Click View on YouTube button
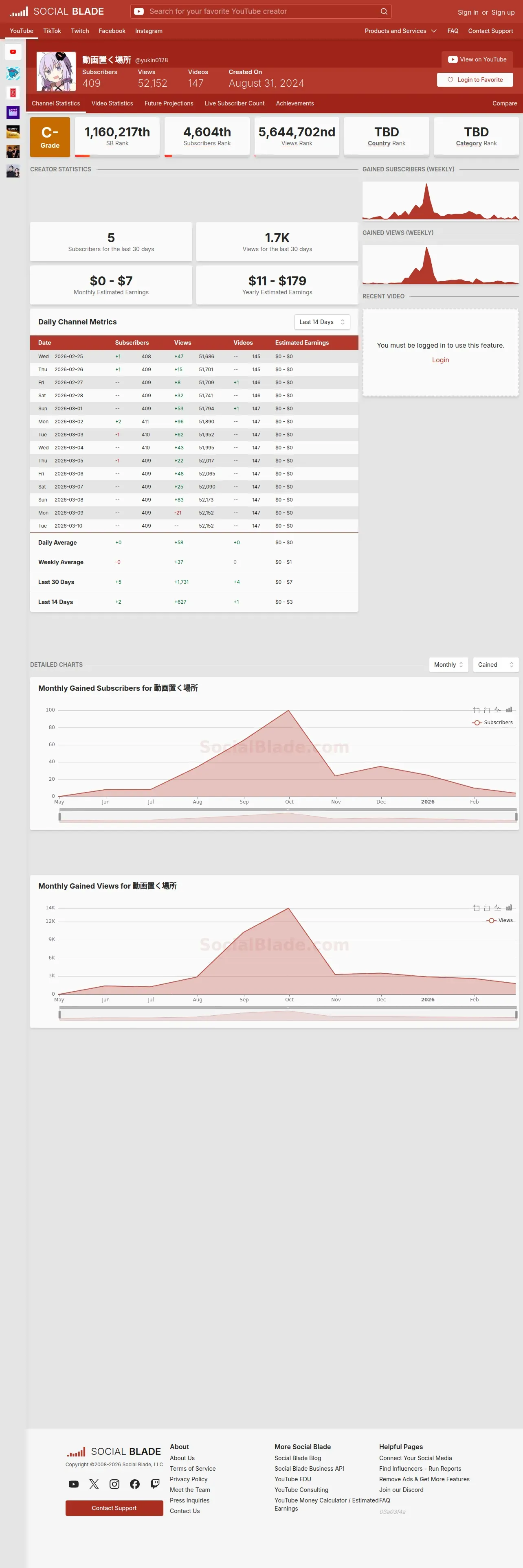Screen dimensions: 523x1568 tap(477, 60)
